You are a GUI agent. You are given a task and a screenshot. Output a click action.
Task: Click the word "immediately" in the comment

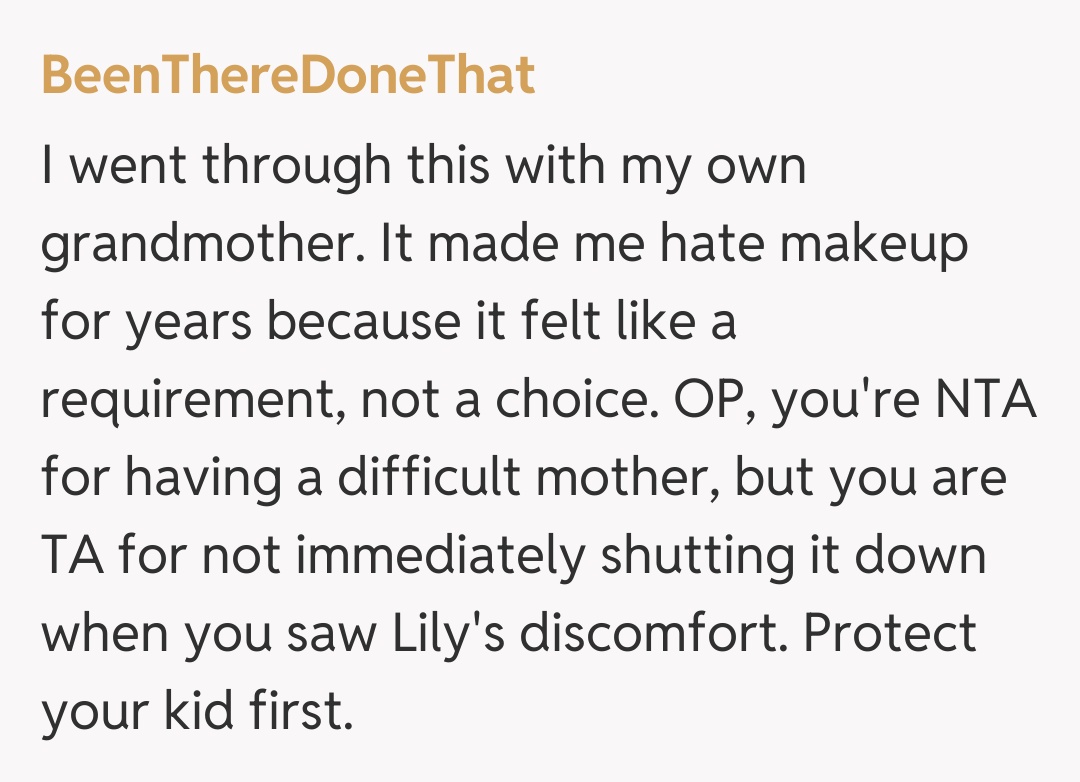(x=437, y=556)
